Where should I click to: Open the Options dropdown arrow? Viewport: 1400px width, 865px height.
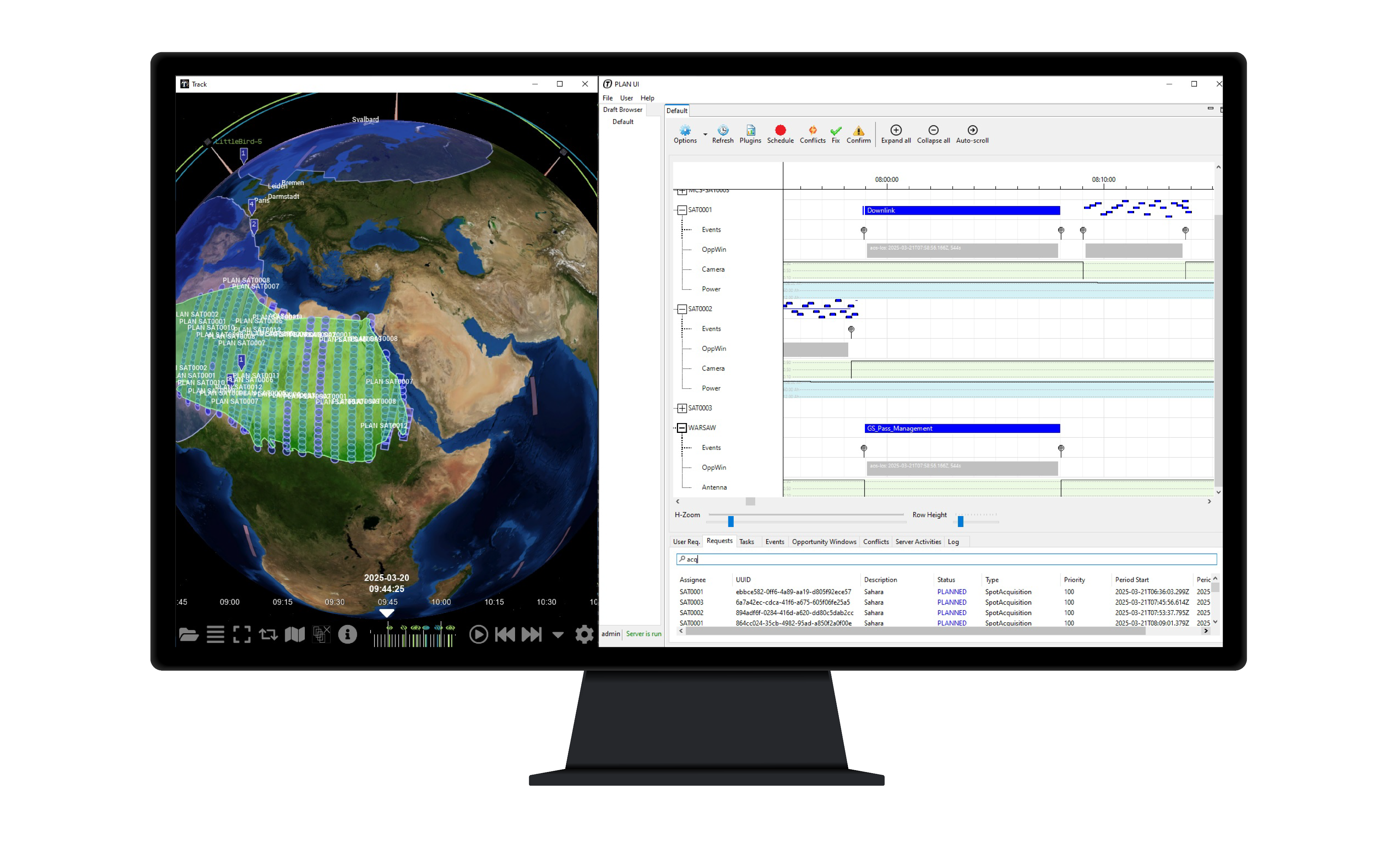[705, 135]
